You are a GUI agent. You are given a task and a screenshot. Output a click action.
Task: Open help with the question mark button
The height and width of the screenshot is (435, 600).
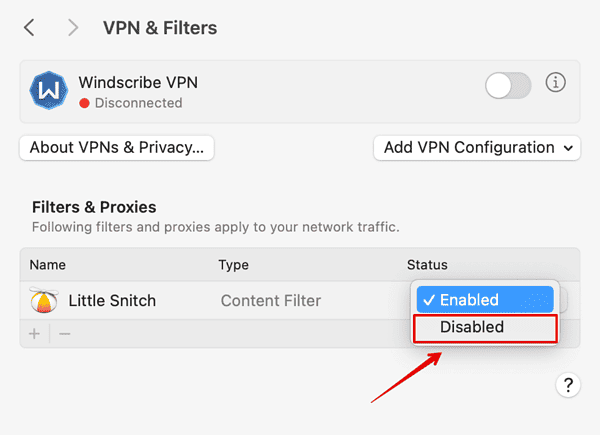(567, 385)
